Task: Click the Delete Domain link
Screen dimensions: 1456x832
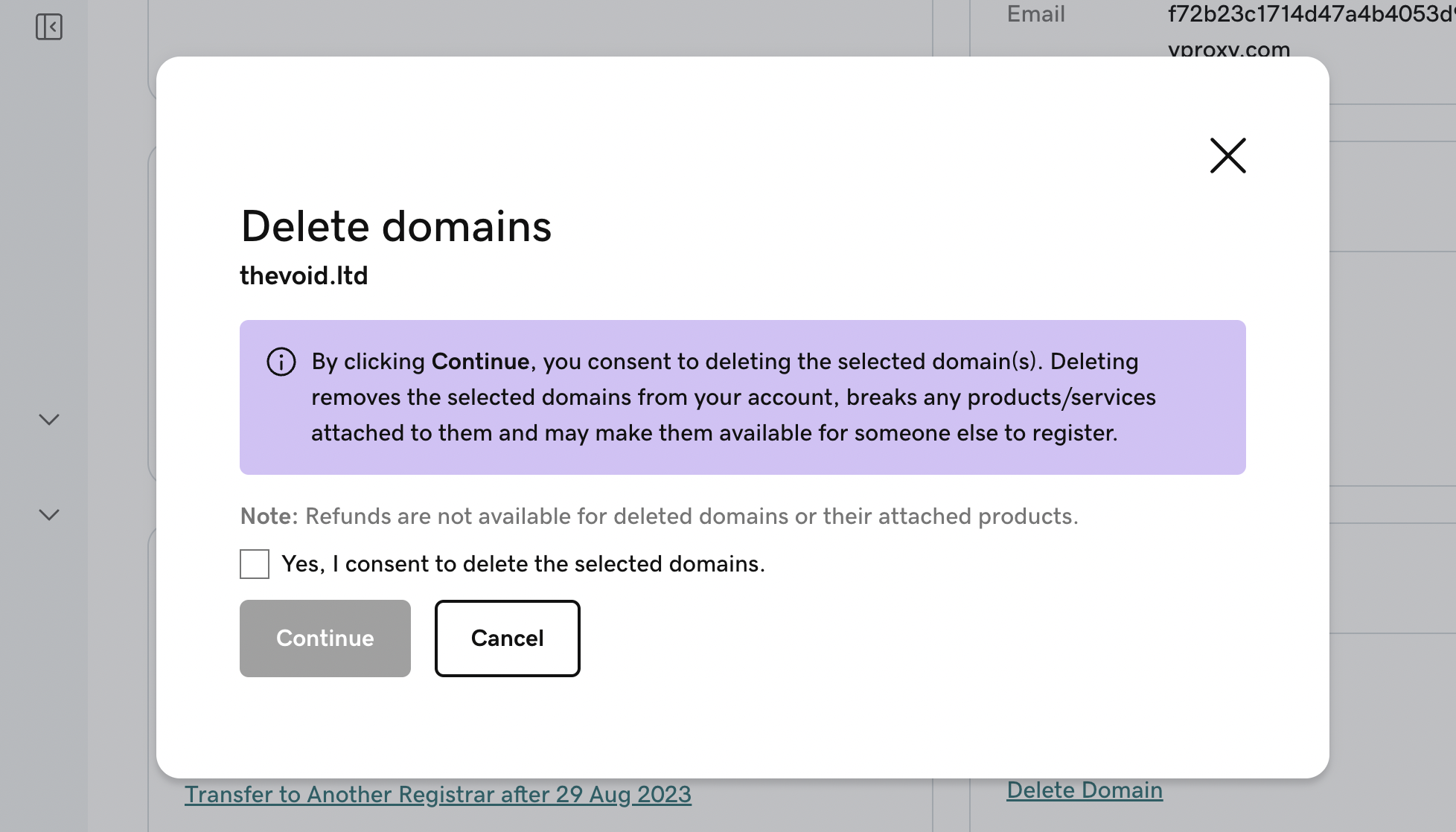Action: [1085, 790]
